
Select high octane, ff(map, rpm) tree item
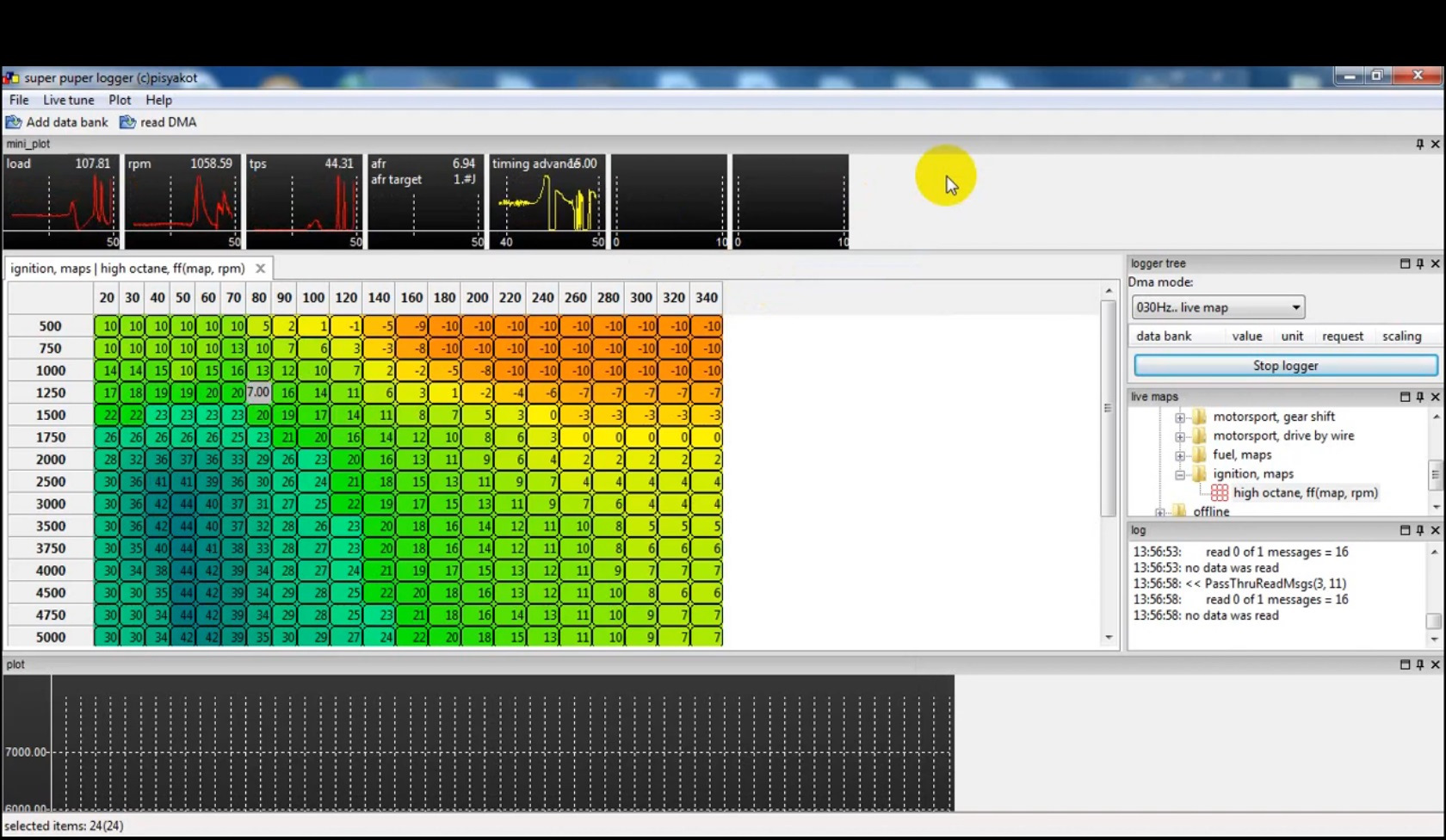point(1305,493)
